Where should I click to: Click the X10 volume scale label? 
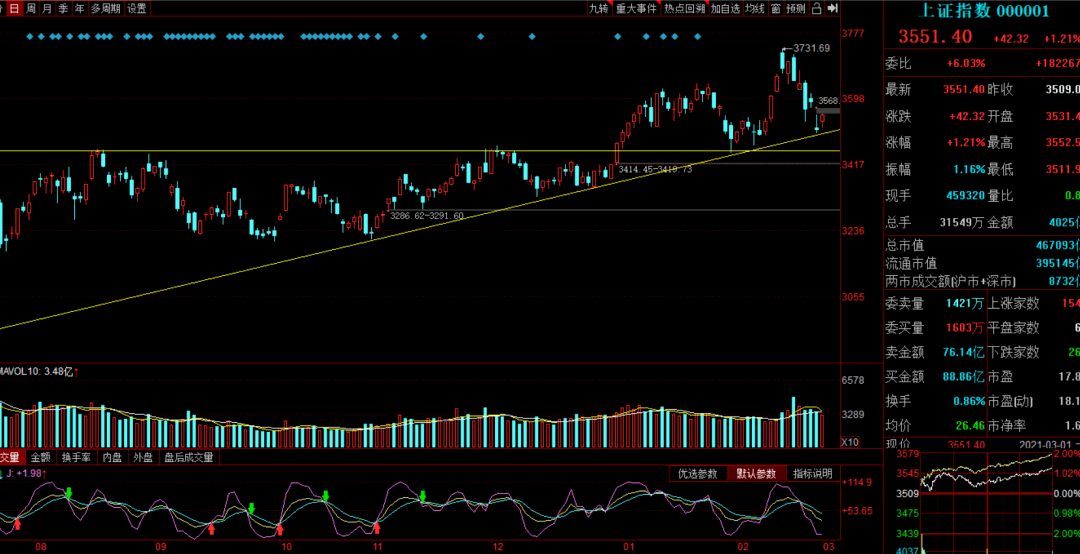click(x=850, y=442)
